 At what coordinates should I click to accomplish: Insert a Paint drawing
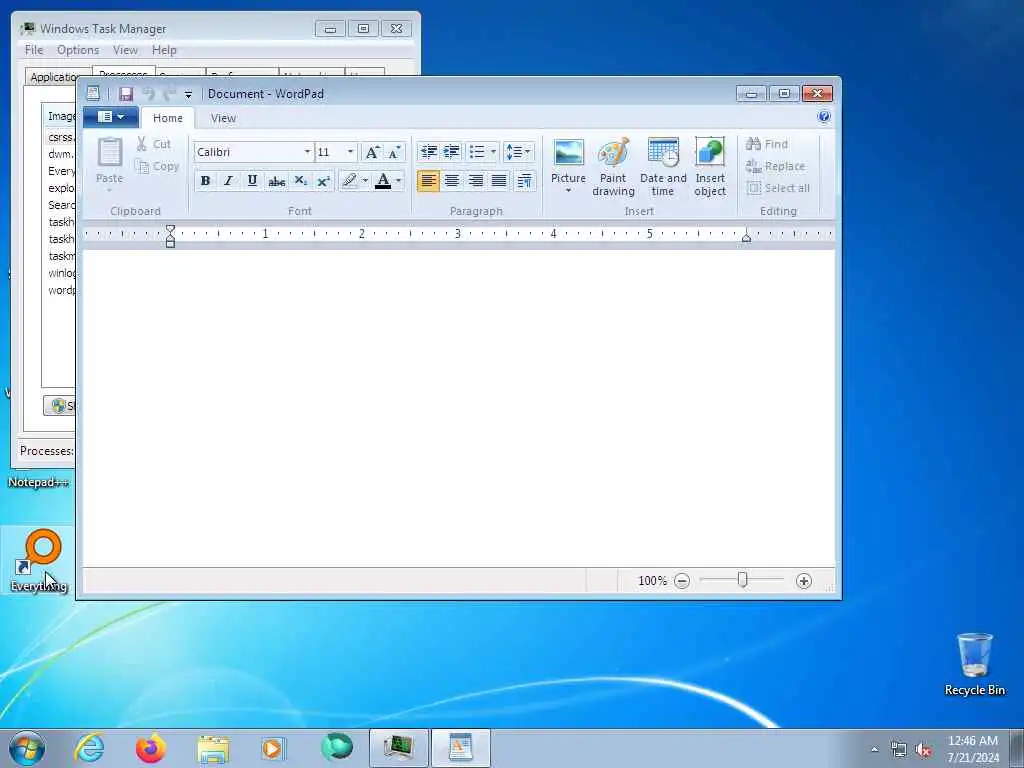[x=613, y=167]
